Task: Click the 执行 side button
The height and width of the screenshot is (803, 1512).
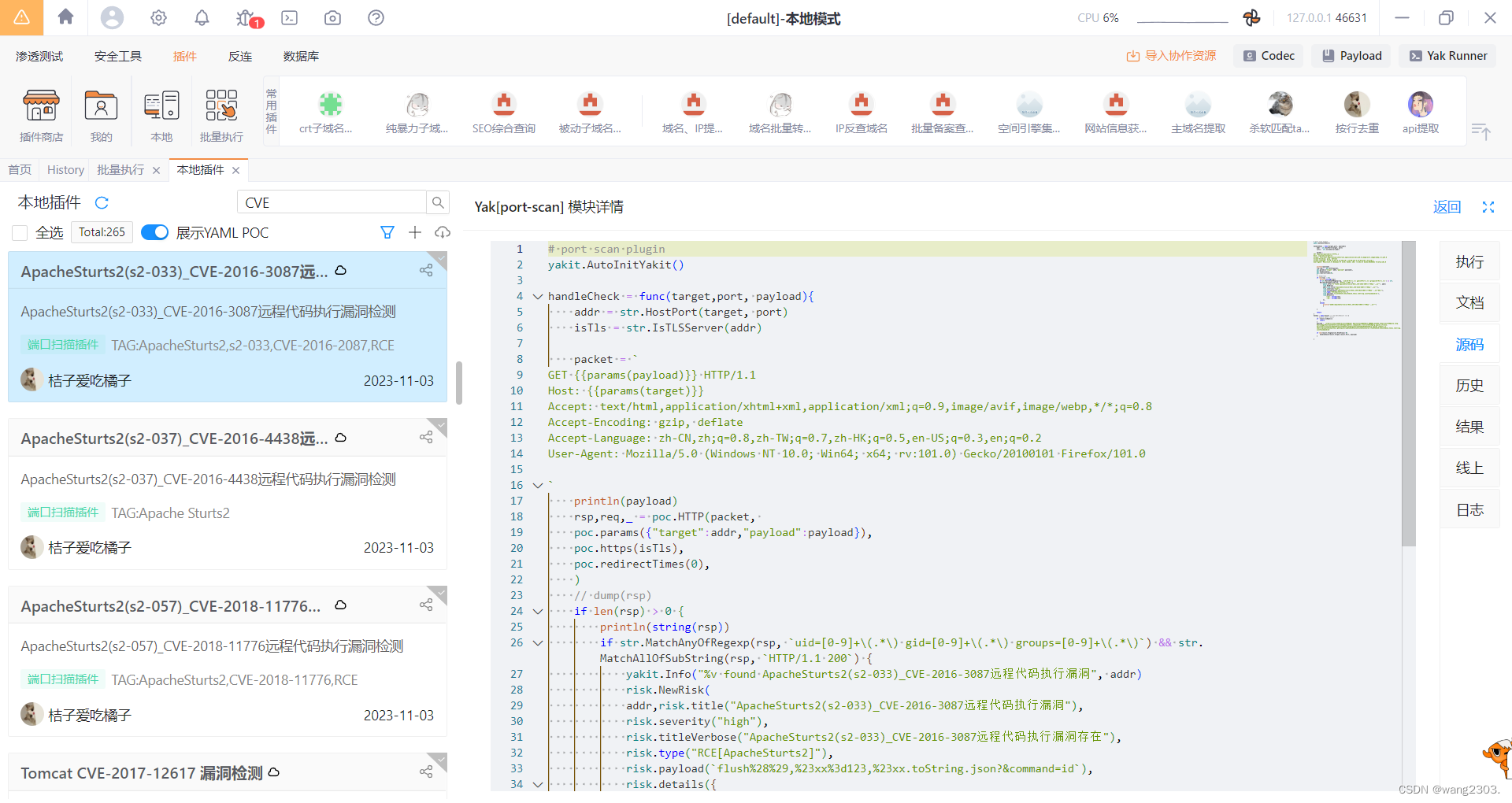Action: click(x=1469, y=261)
